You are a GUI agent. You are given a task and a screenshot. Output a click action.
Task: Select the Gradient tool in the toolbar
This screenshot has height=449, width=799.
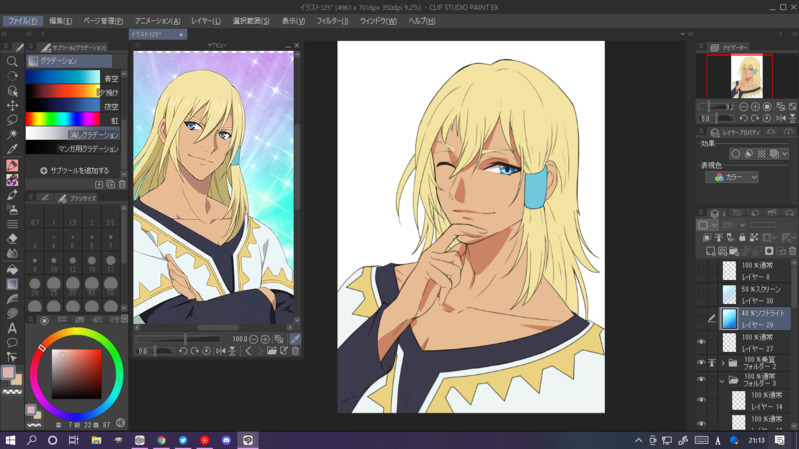tap(12, 284)
